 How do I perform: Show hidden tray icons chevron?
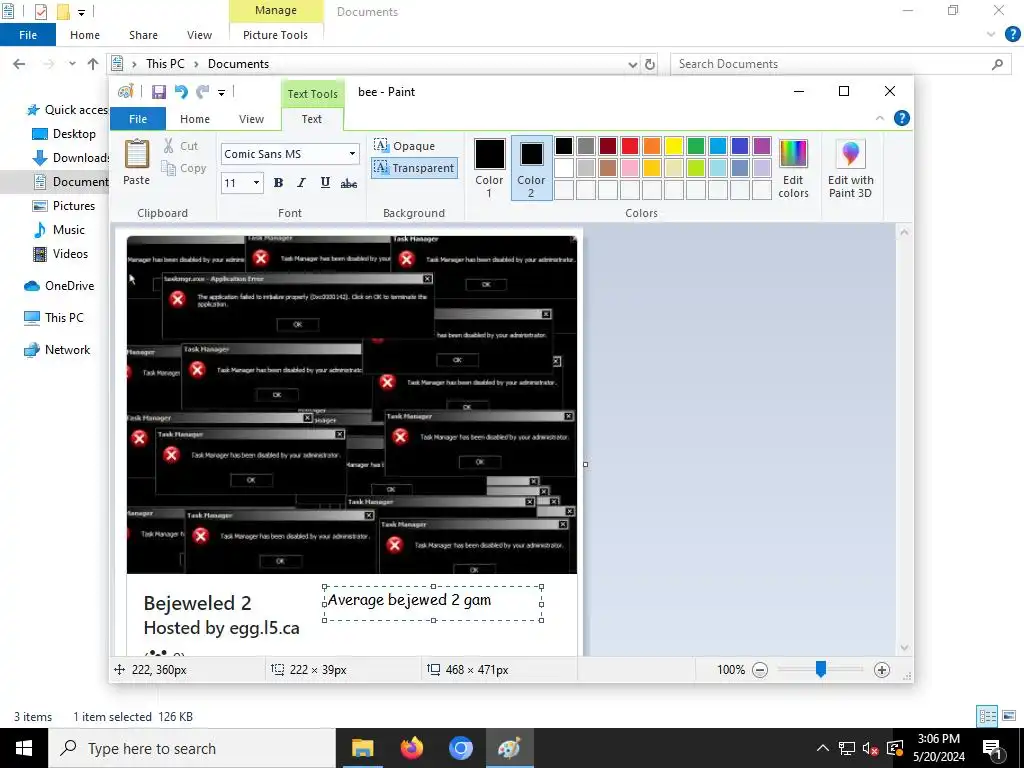coord(823,748)
